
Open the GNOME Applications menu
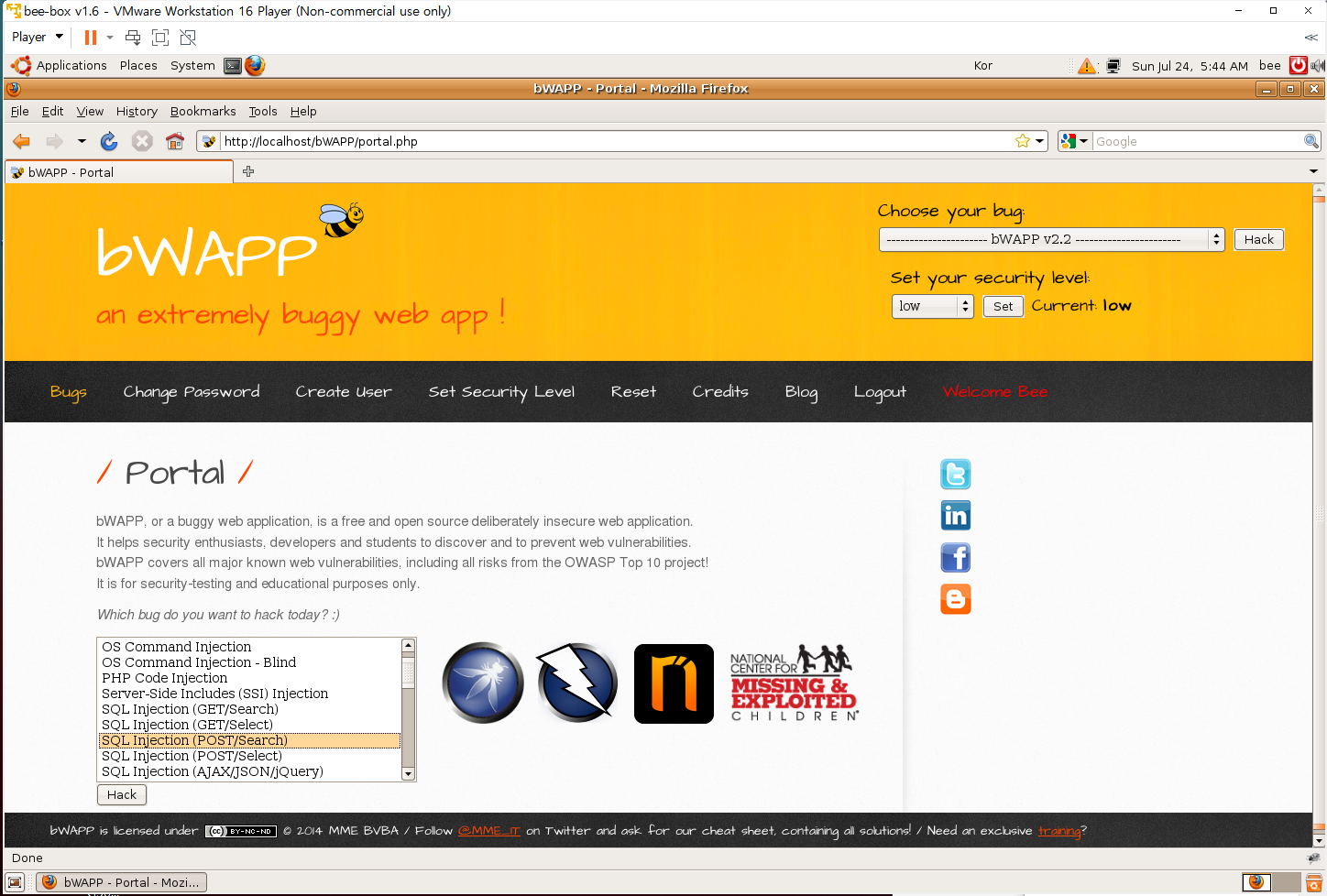click(71, 65)
